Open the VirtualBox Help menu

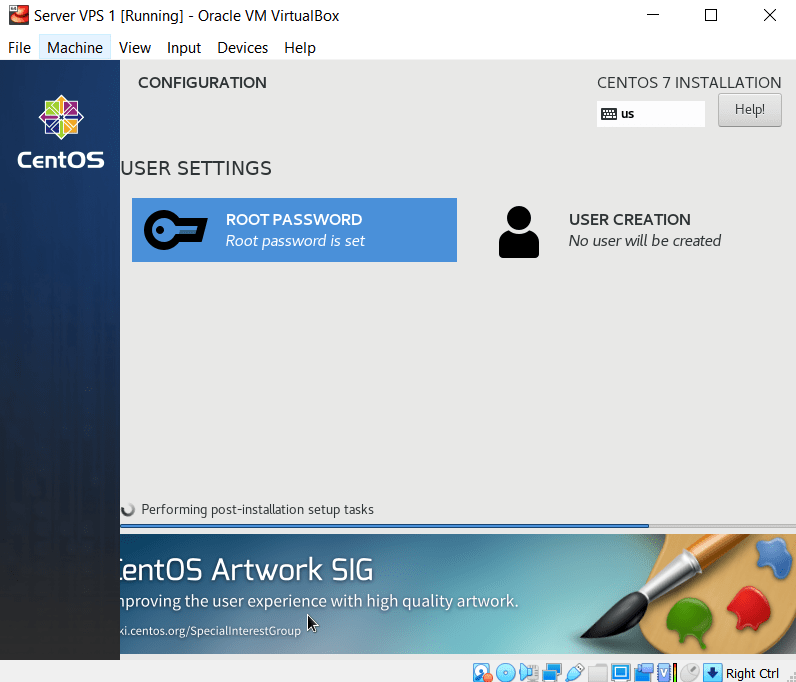pos(300,48)
